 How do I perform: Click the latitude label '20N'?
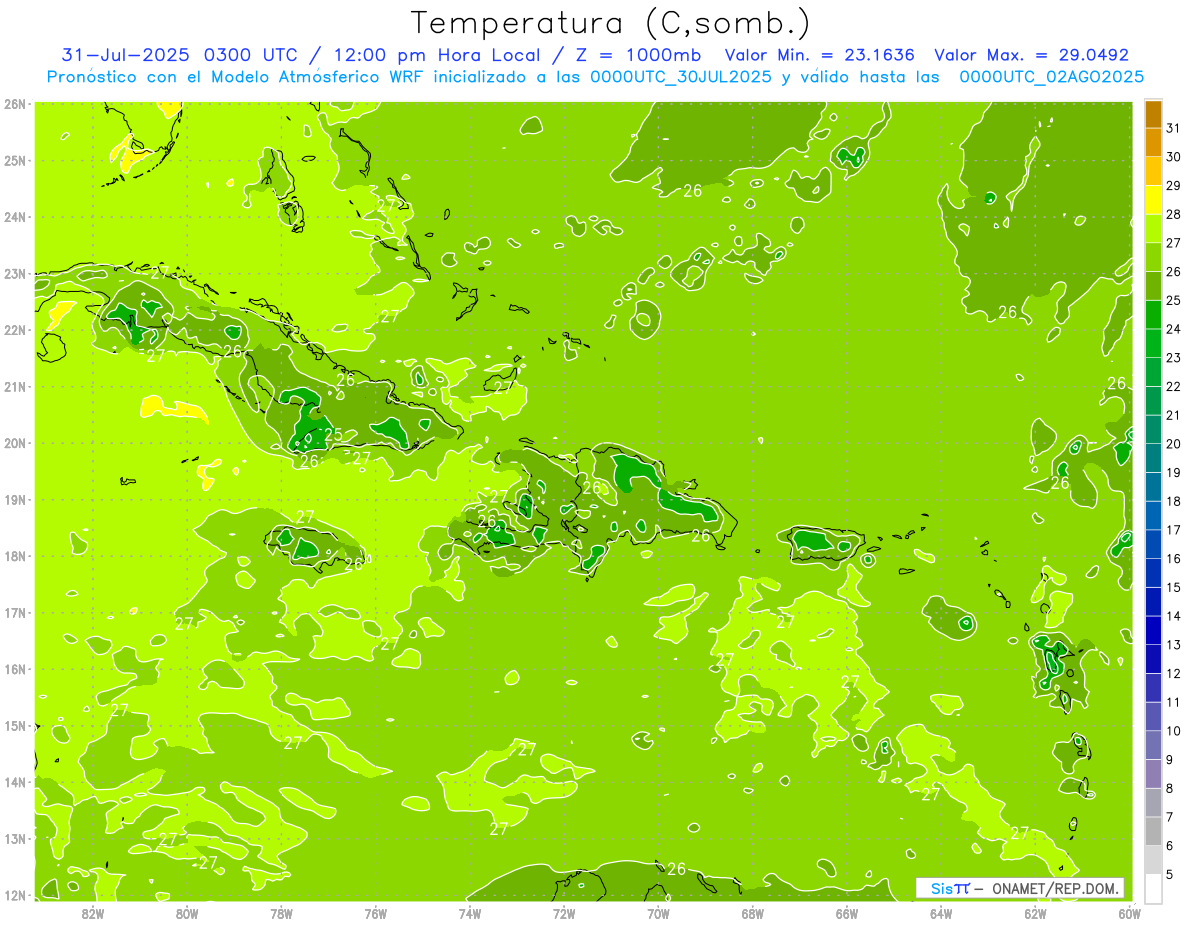pos(15,442)
